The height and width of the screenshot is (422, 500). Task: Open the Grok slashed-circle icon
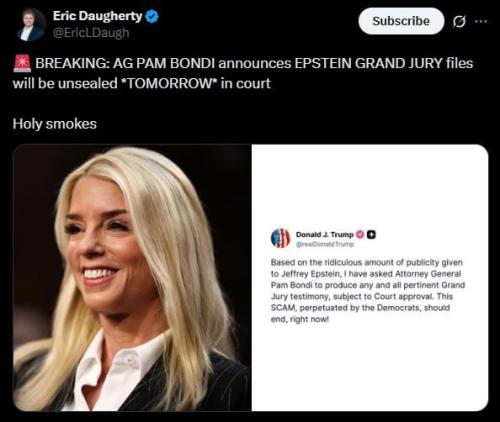click(x=459, y=22)
